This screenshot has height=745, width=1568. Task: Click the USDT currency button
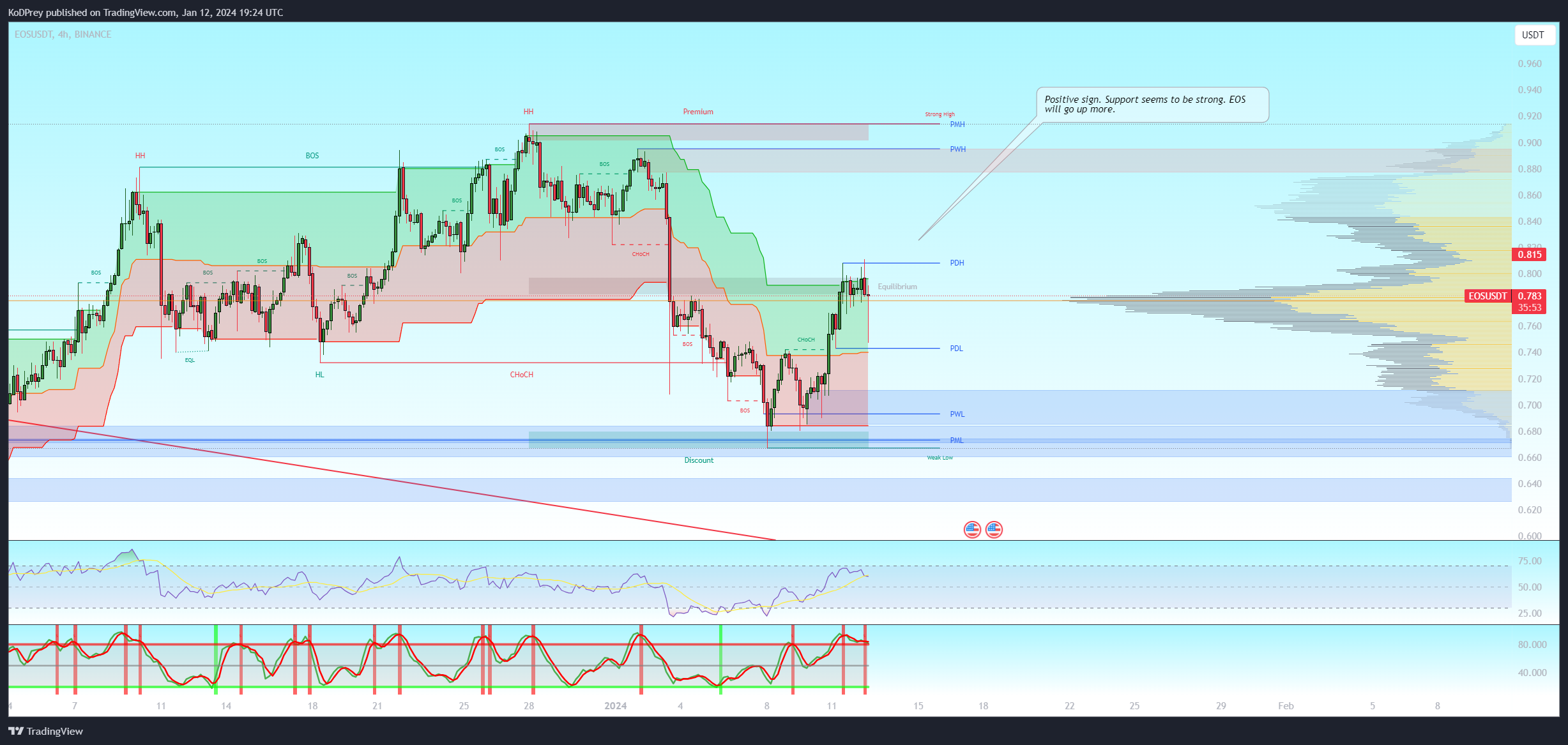click(x=1535, y=35)
